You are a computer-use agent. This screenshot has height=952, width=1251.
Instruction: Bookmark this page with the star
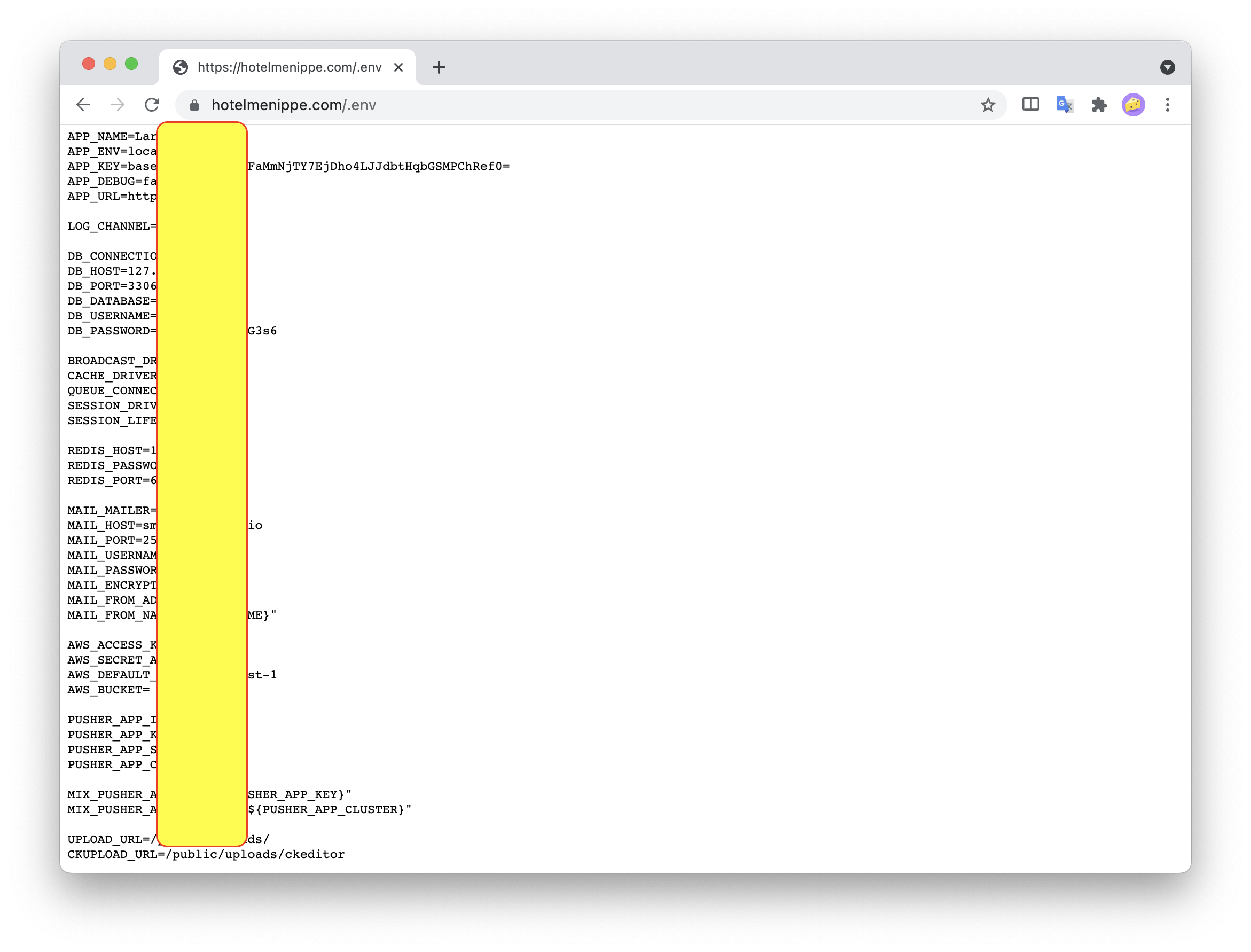(x=988, y=105)
